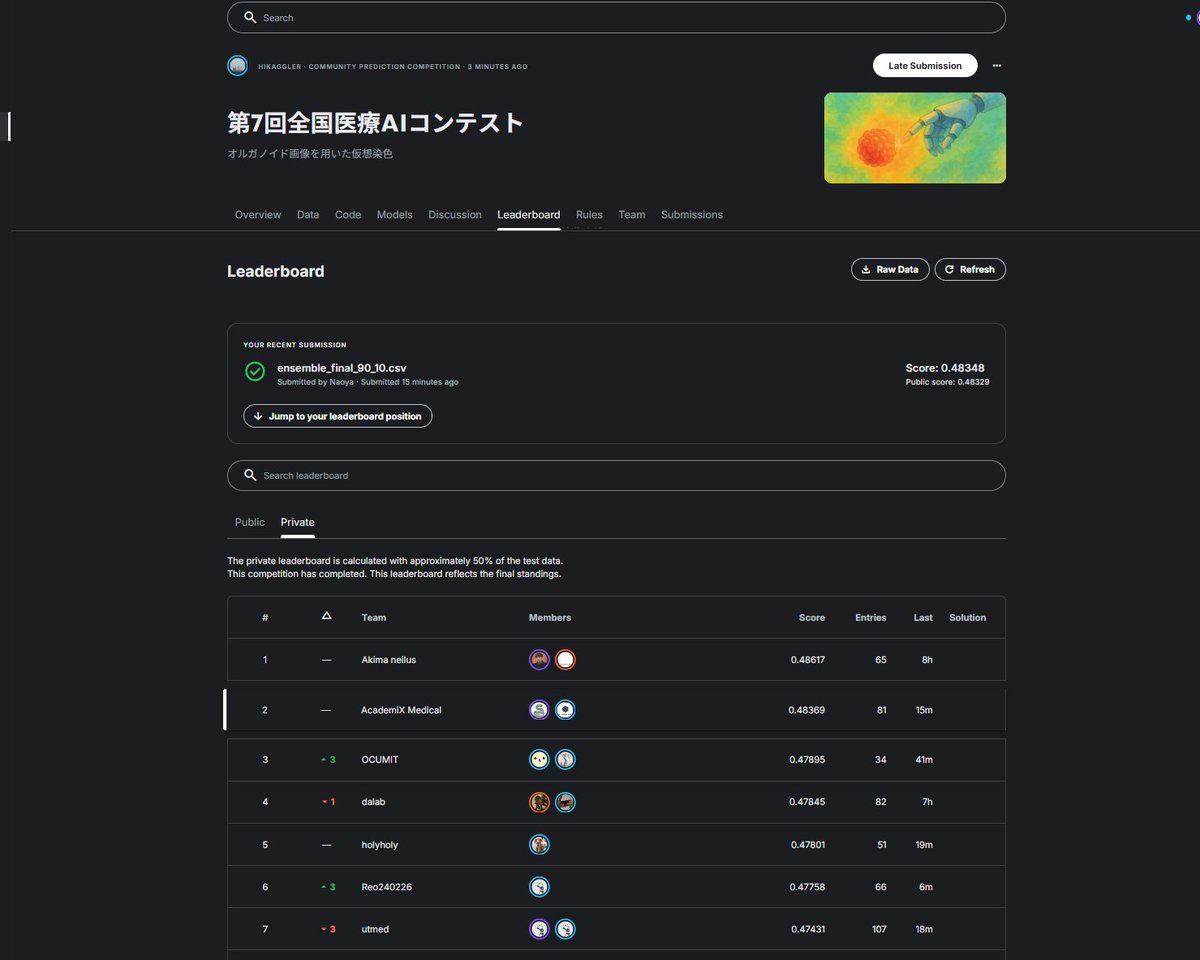1200x960 pixels.
Task: Open first member avatar of Akima neilus
Action: (539, 660)
